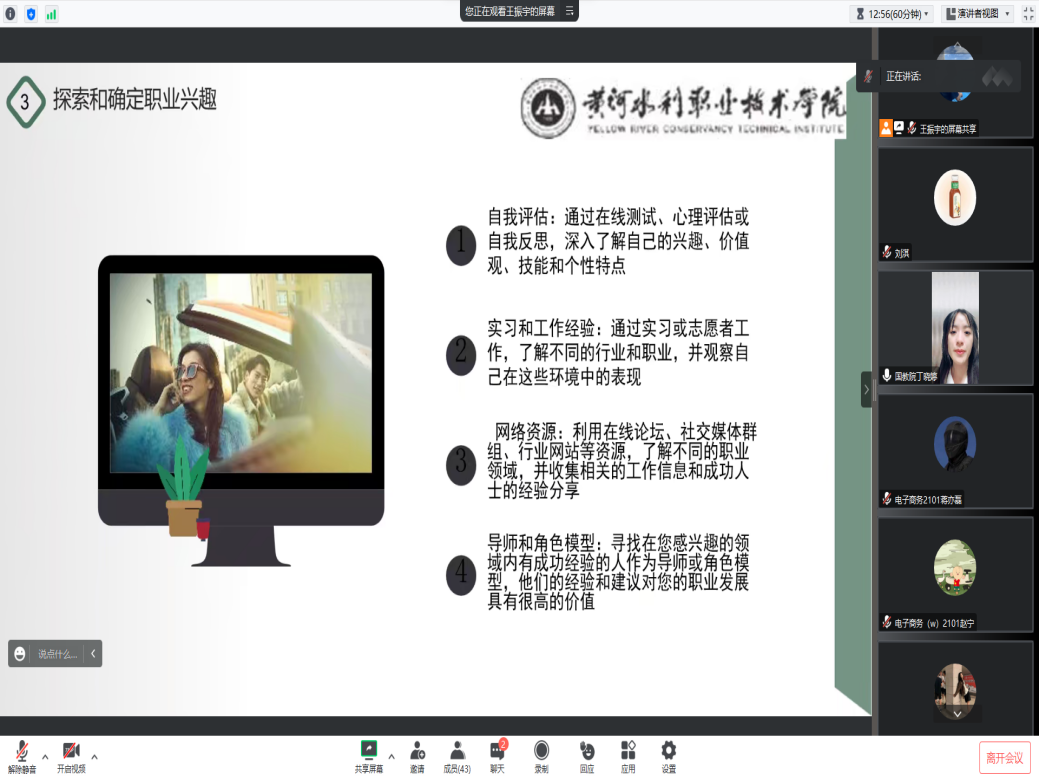Open the 演讲者视图 view layout menu
Screen dimensions: 1039x779
977,14
